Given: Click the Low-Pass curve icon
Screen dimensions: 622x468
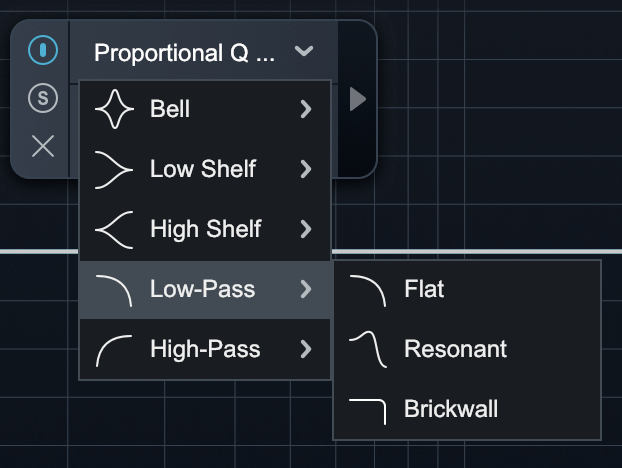Looking at the screenshot, I should pos(113,290).
